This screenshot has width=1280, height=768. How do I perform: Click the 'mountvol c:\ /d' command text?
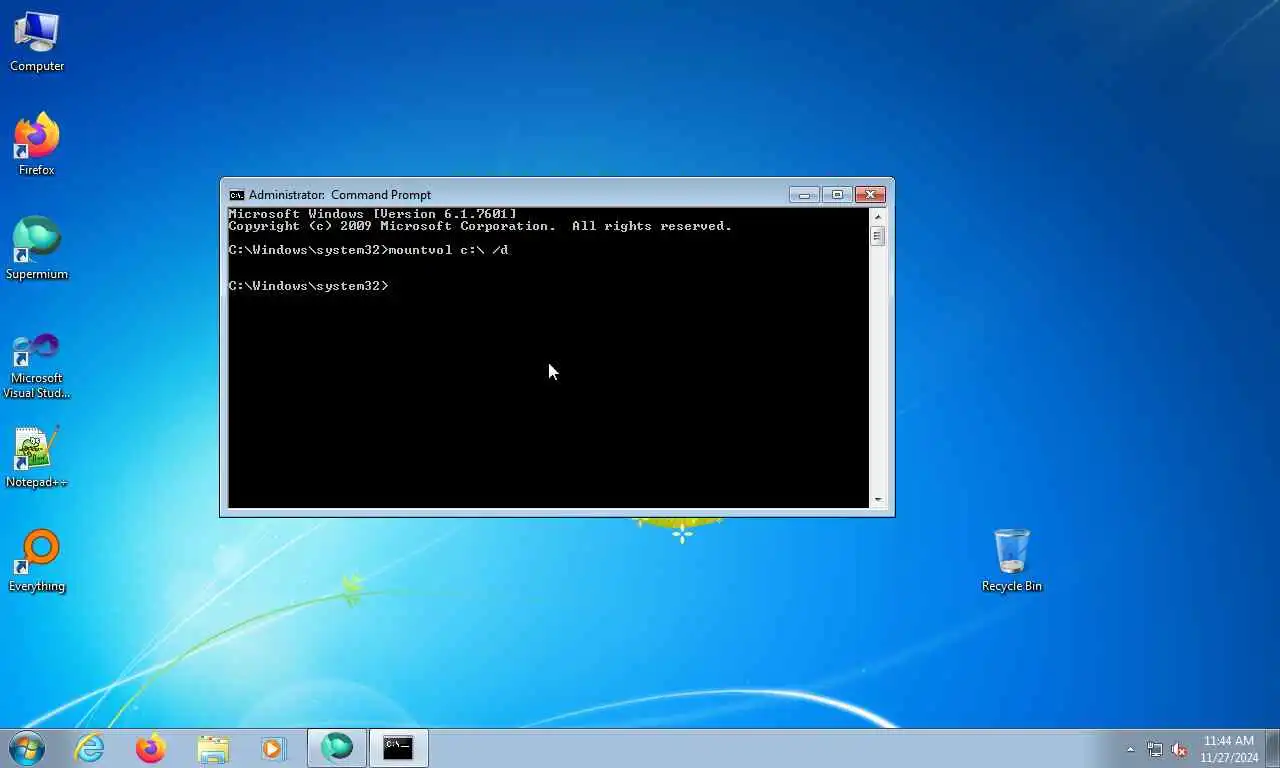point(448,250)
